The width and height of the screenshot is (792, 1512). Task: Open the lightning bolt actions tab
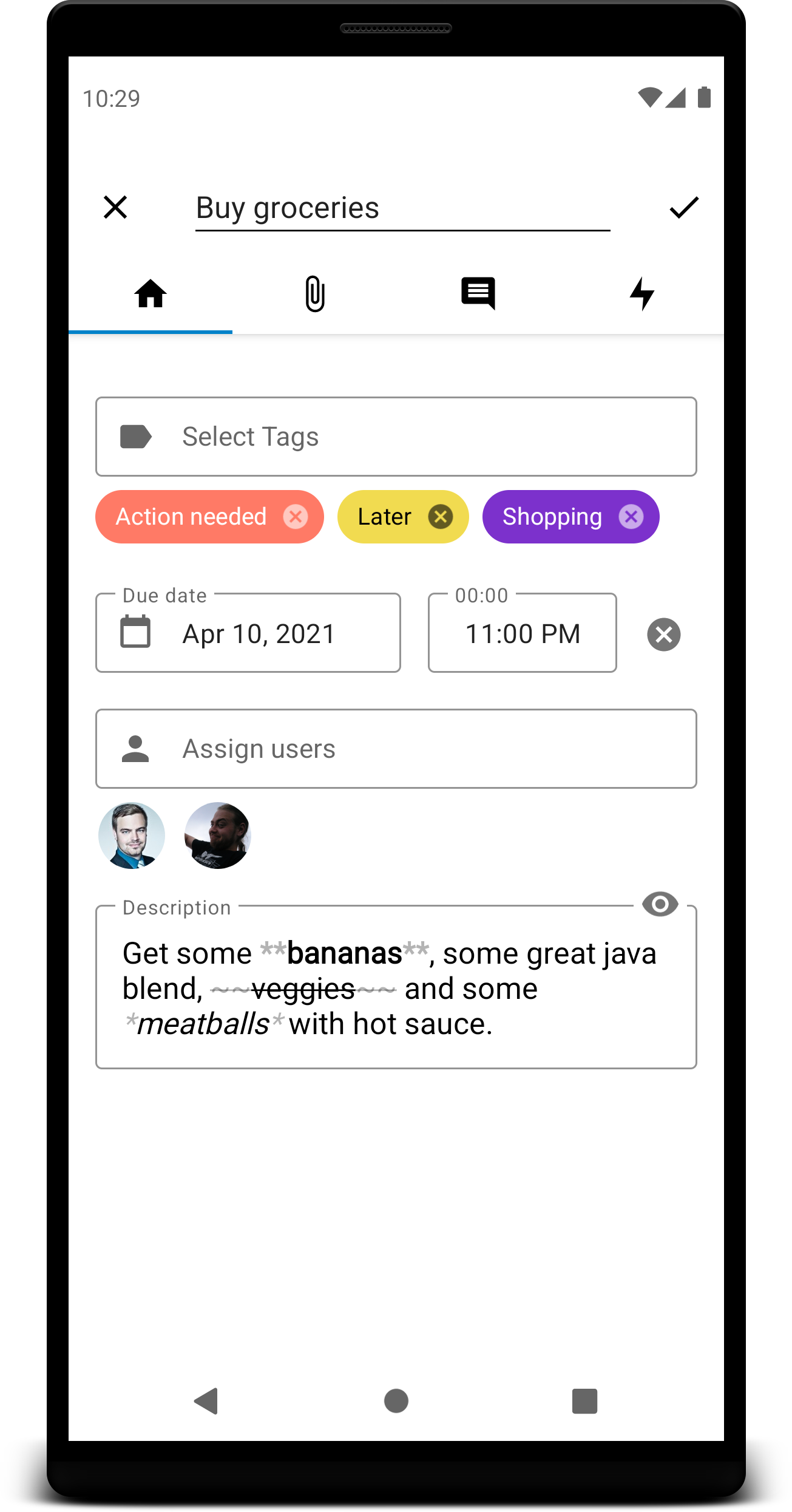pos(642,294)
